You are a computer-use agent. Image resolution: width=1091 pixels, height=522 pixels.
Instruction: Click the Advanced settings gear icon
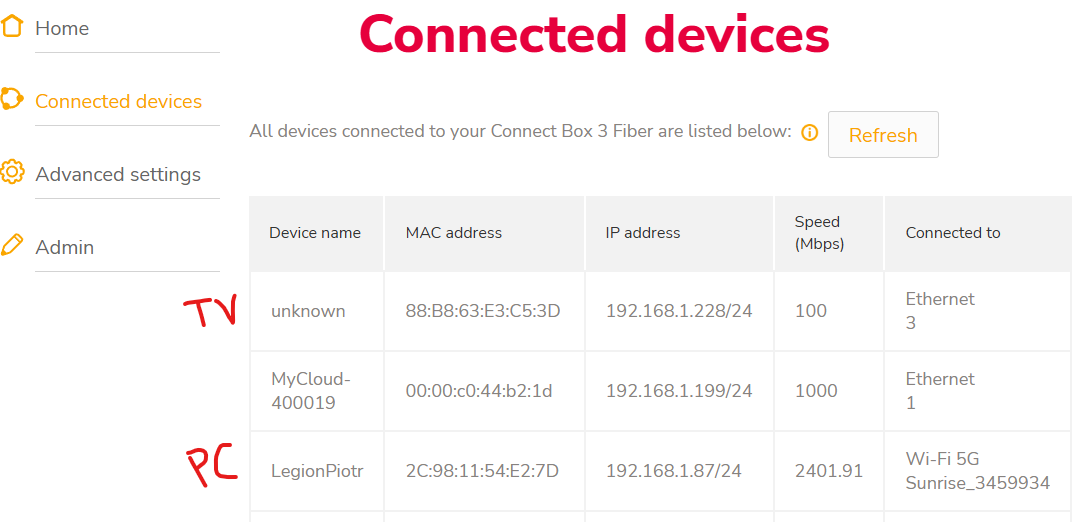(x=12, y=172)
